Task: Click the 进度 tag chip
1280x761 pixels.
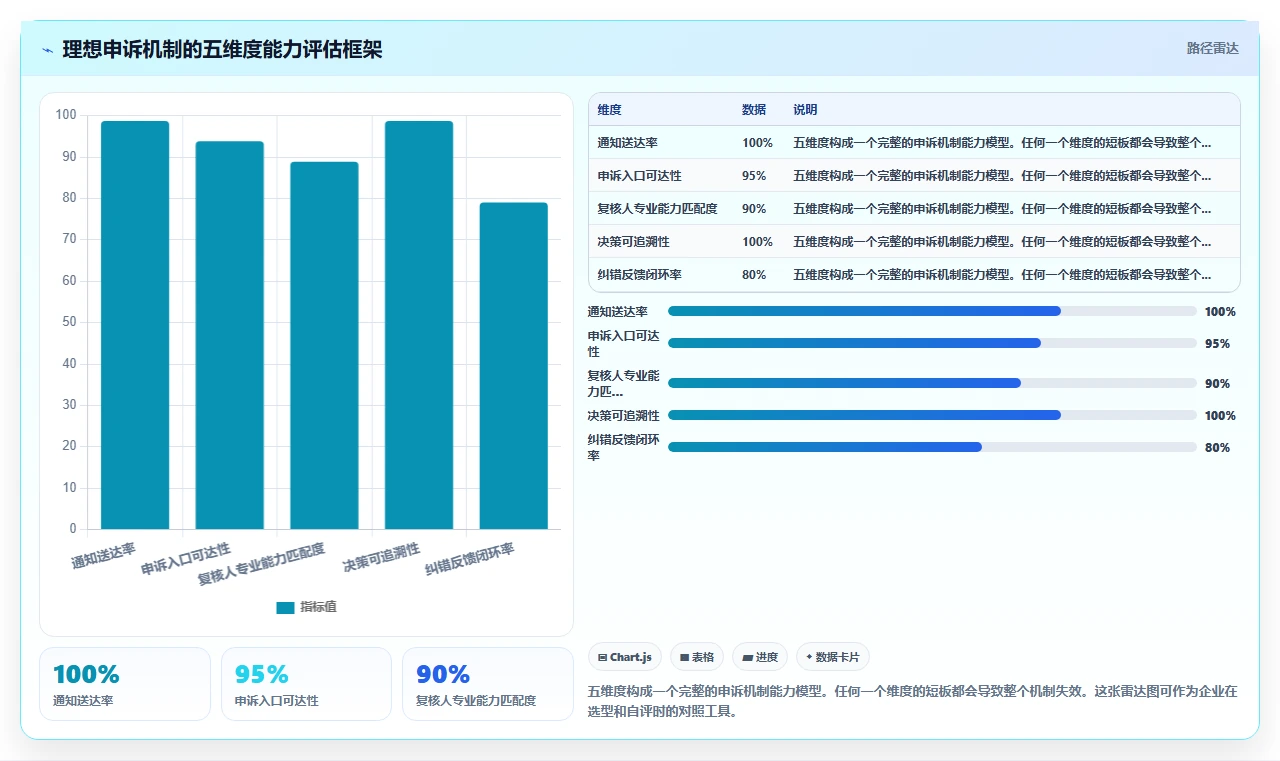Action: click(x=760, y=657)
